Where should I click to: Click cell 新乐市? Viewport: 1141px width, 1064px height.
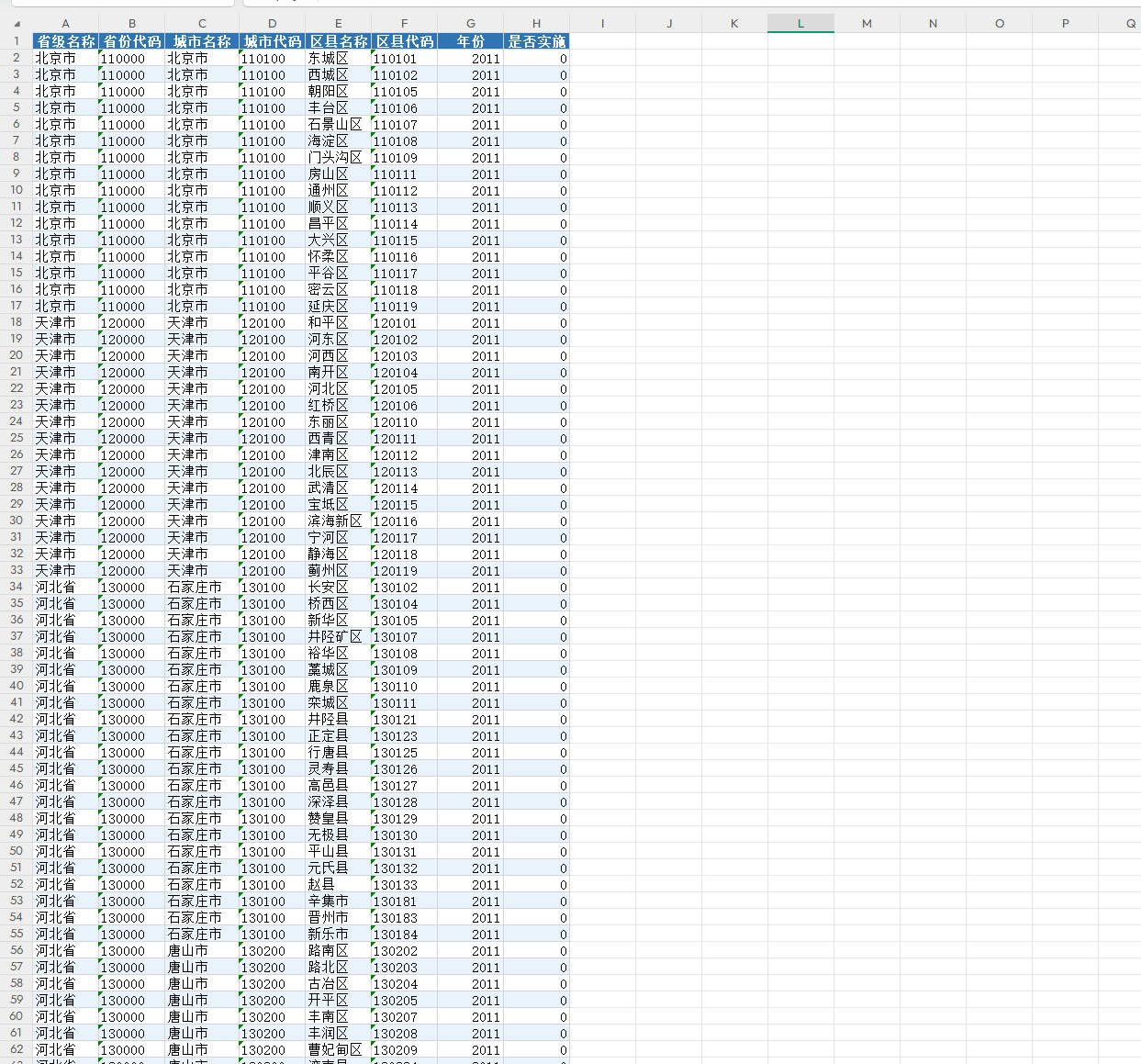click(339, 934)
